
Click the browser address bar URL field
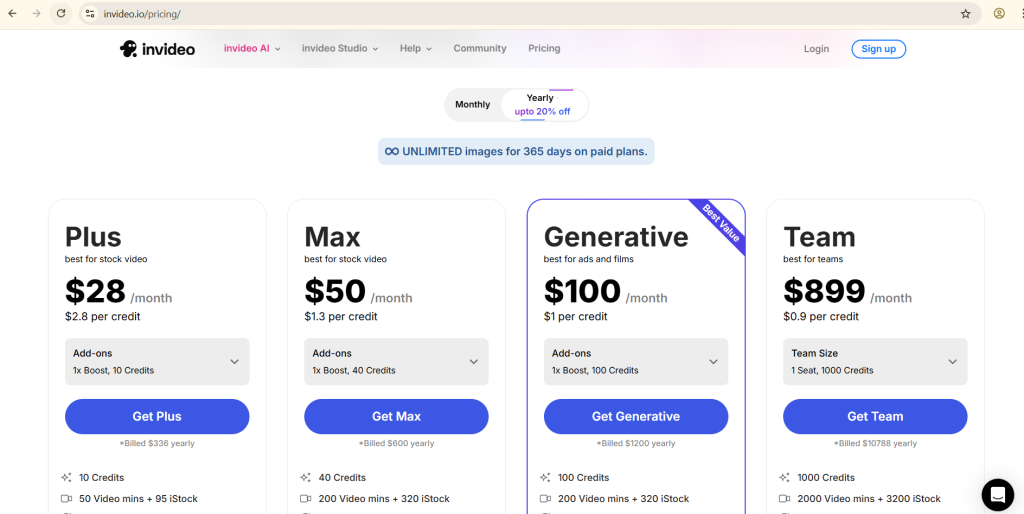(x=500, y=14)
